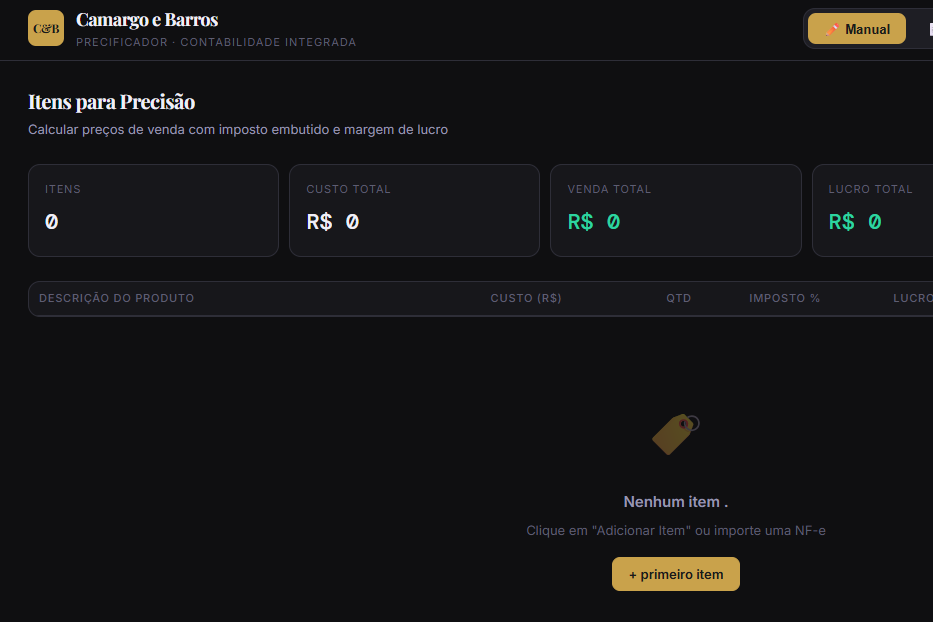Click the price tag empty-state icon
The width and height of the screenshot is (933, 622).
[675, 435]
